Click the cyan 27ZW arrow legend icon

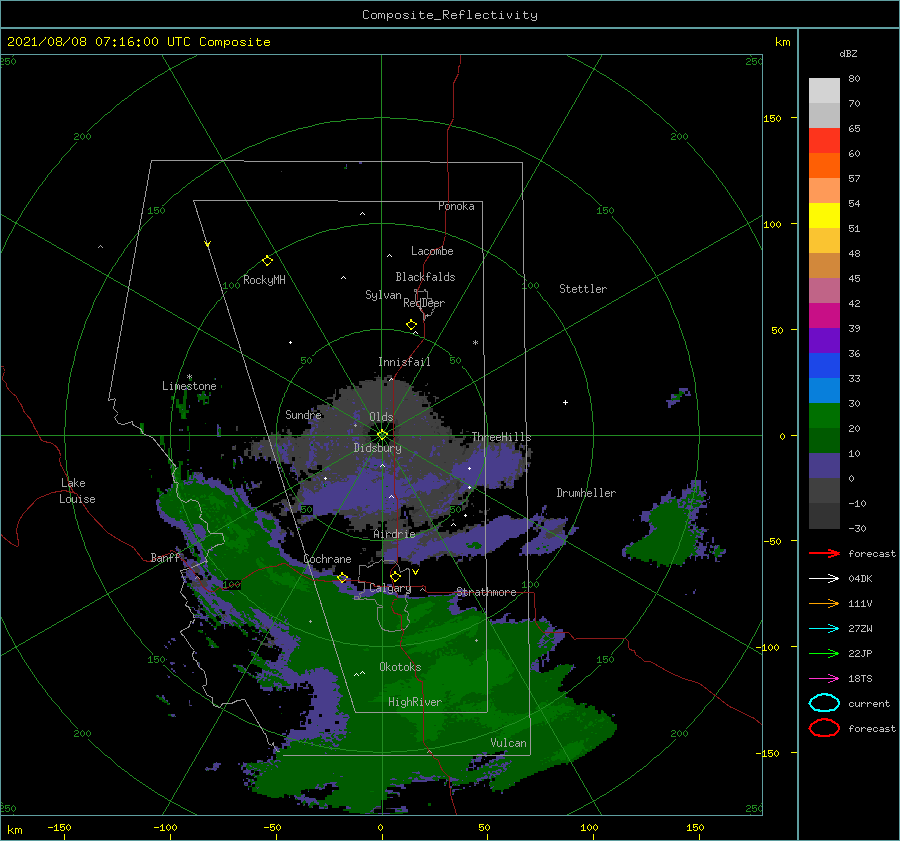[x=824, y=629]
